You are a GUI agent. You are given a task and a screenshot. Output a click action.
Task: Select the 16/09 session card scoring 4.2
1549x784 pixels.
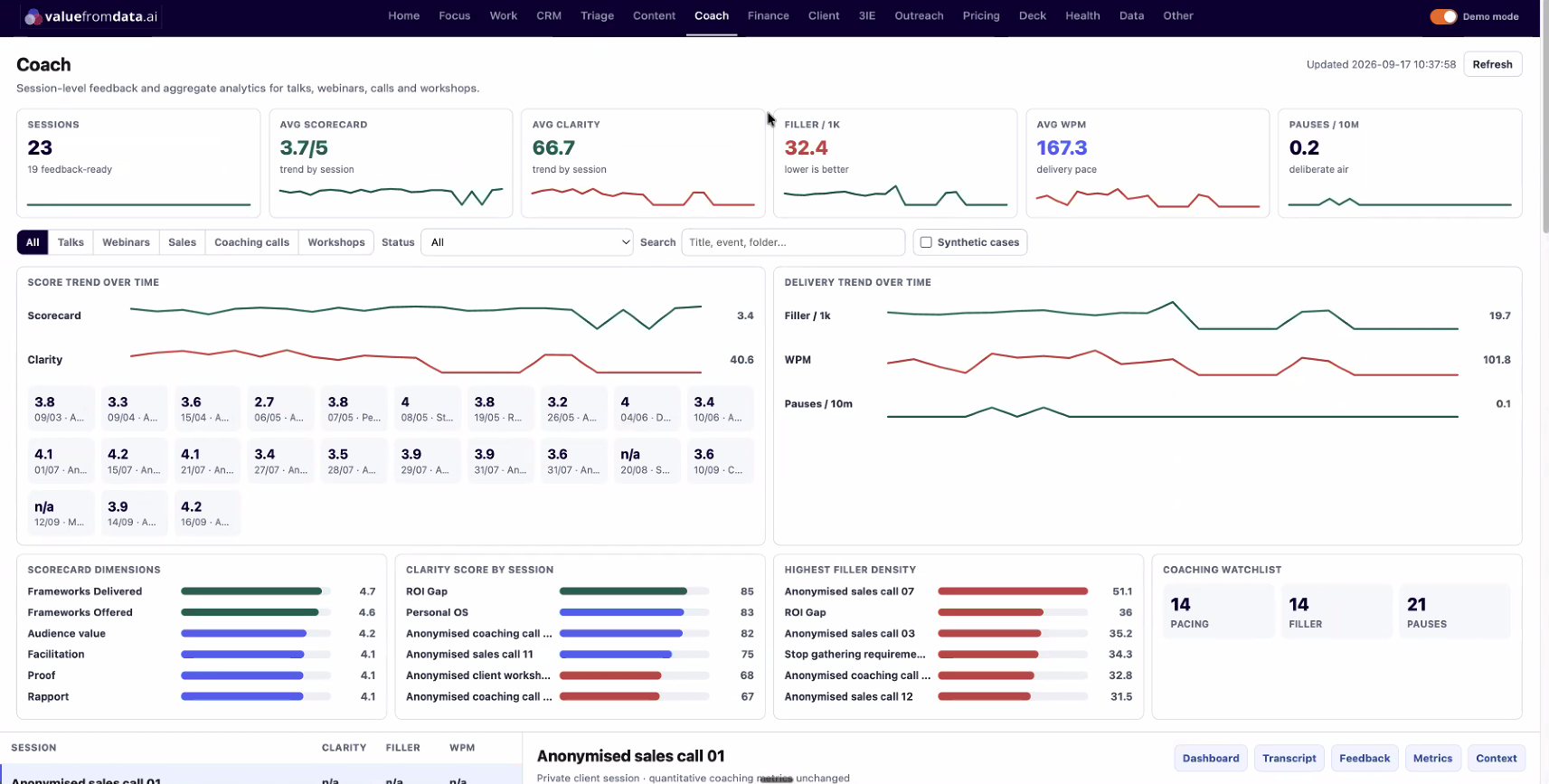(x=207, y=514)
